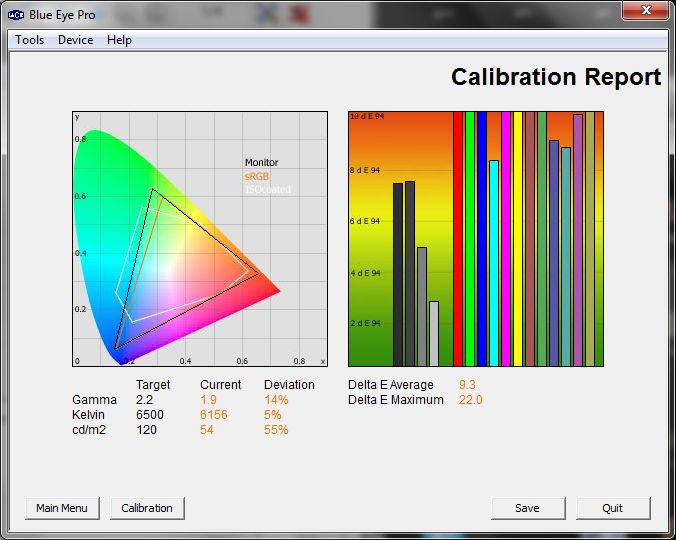Return to the Main Menu
The width and height of the screenshot is (676, 540).
click(x=62, y=508)
